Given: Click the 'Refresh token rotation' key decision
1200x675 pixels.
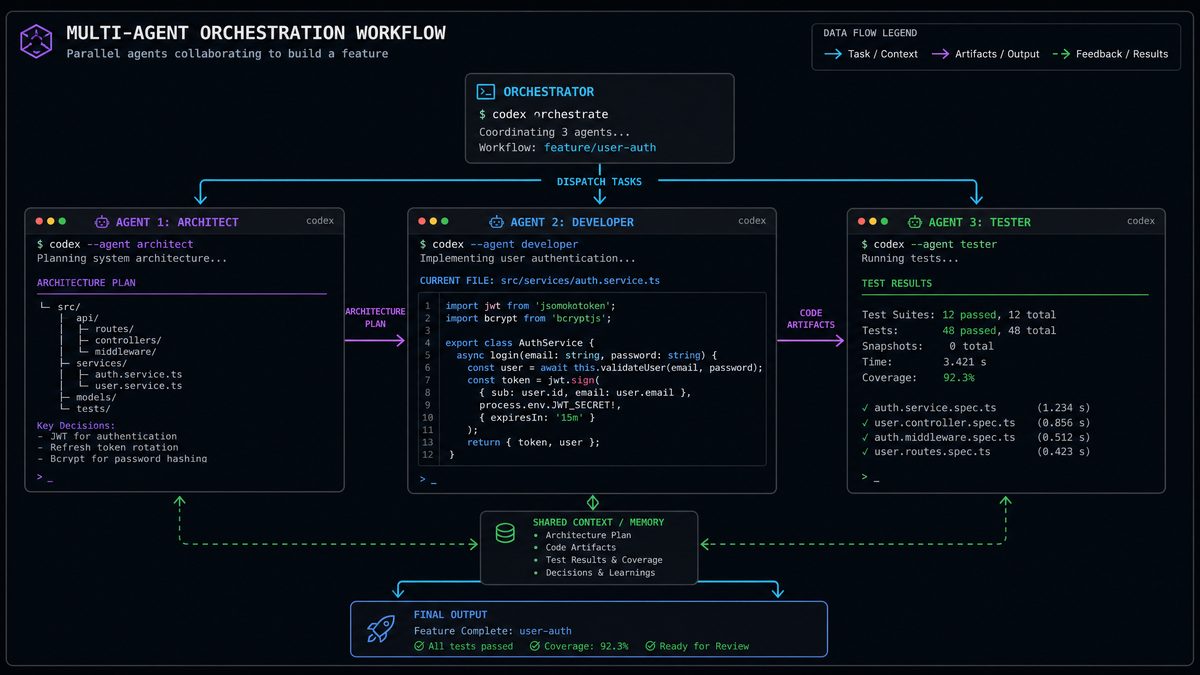Looking at the screenshot, I should point(108,447).
